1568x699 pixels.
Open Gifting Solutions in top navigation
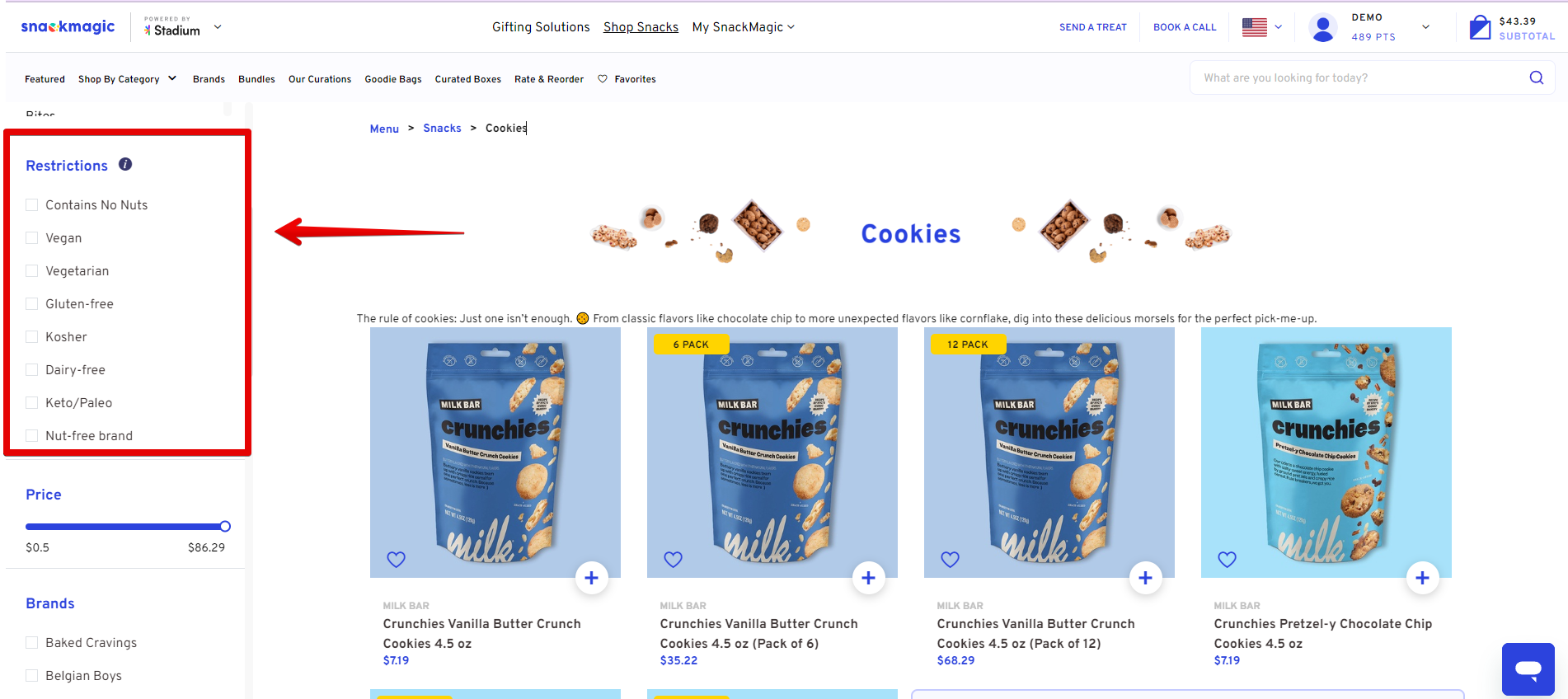(541, 27)
